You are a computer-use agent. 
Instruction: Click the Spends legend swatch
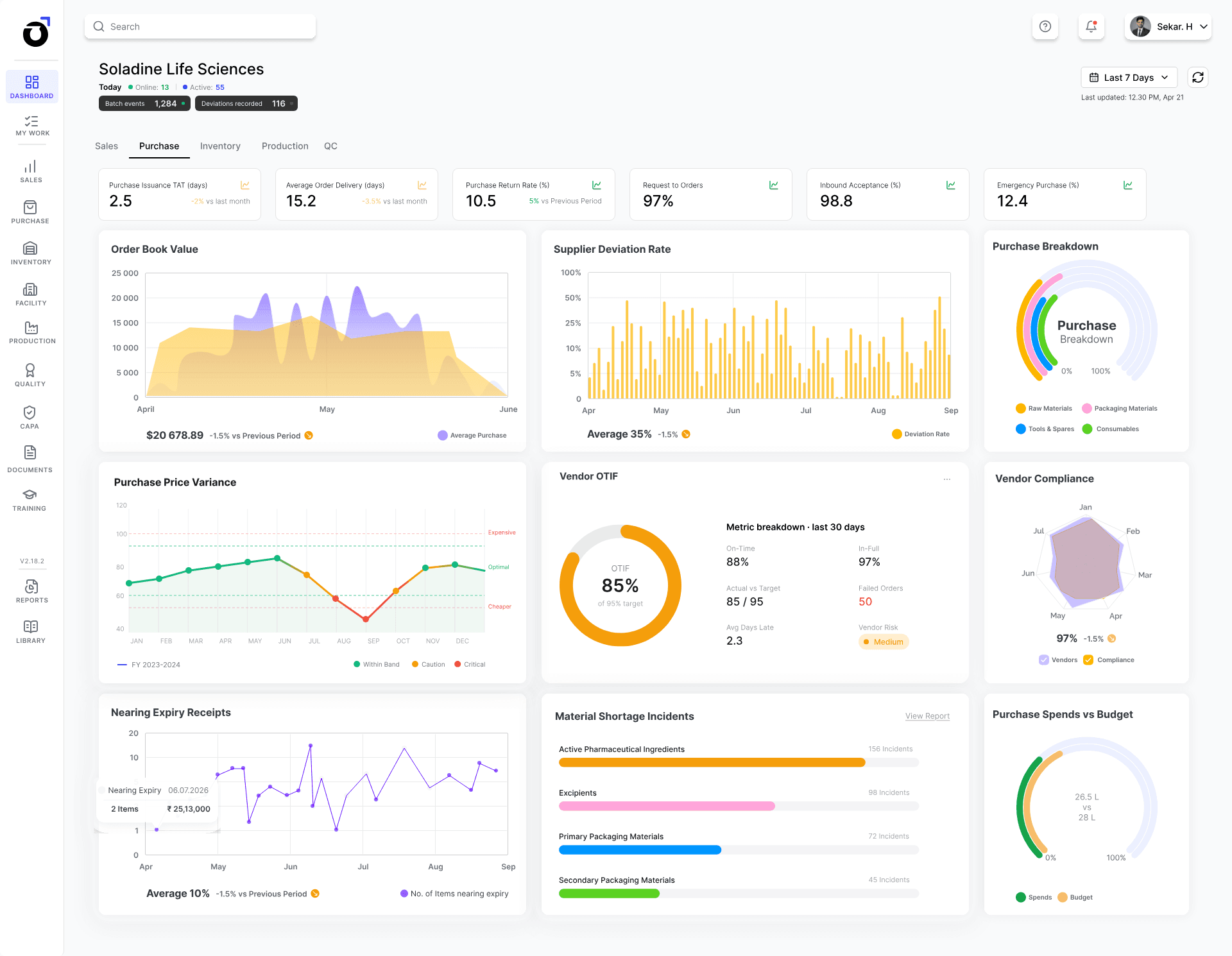(x=1021, y=897)
